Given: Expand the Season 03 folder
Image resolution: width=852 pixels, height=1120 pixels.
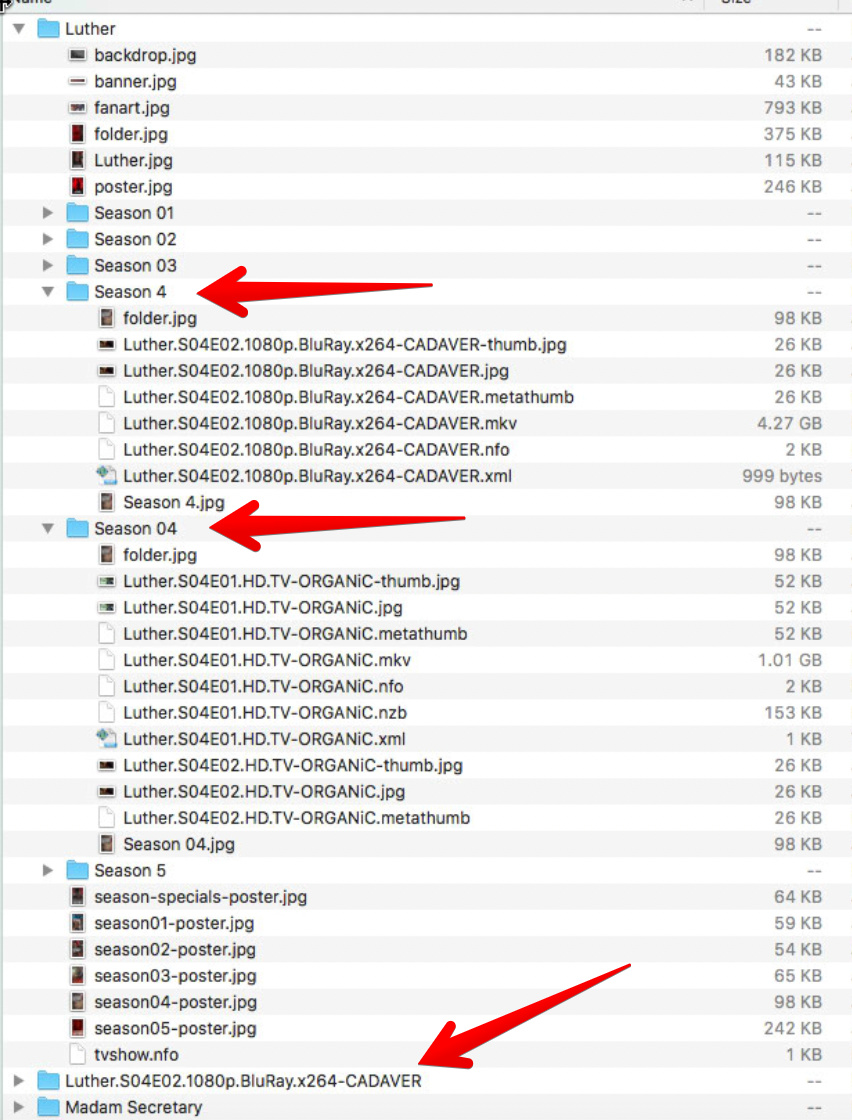Looking at the screenshot, I should pos(48,266).
